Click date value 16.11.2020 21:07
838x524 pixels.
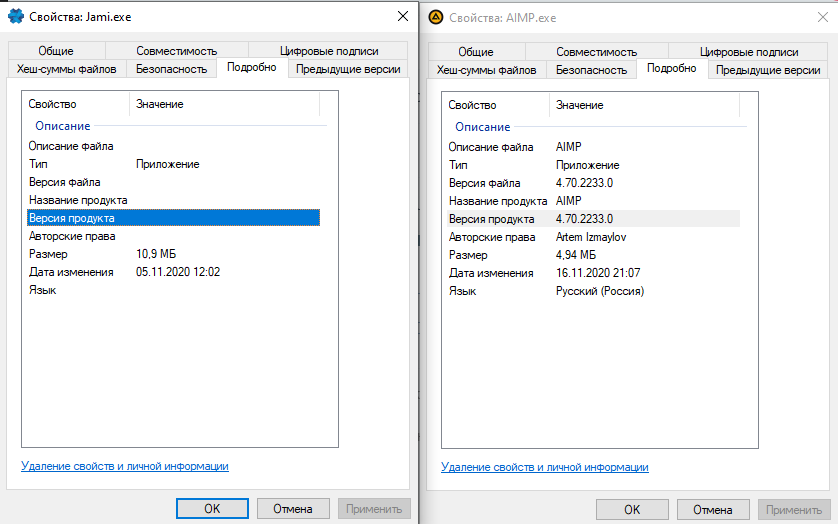click(x=598, y=273)
